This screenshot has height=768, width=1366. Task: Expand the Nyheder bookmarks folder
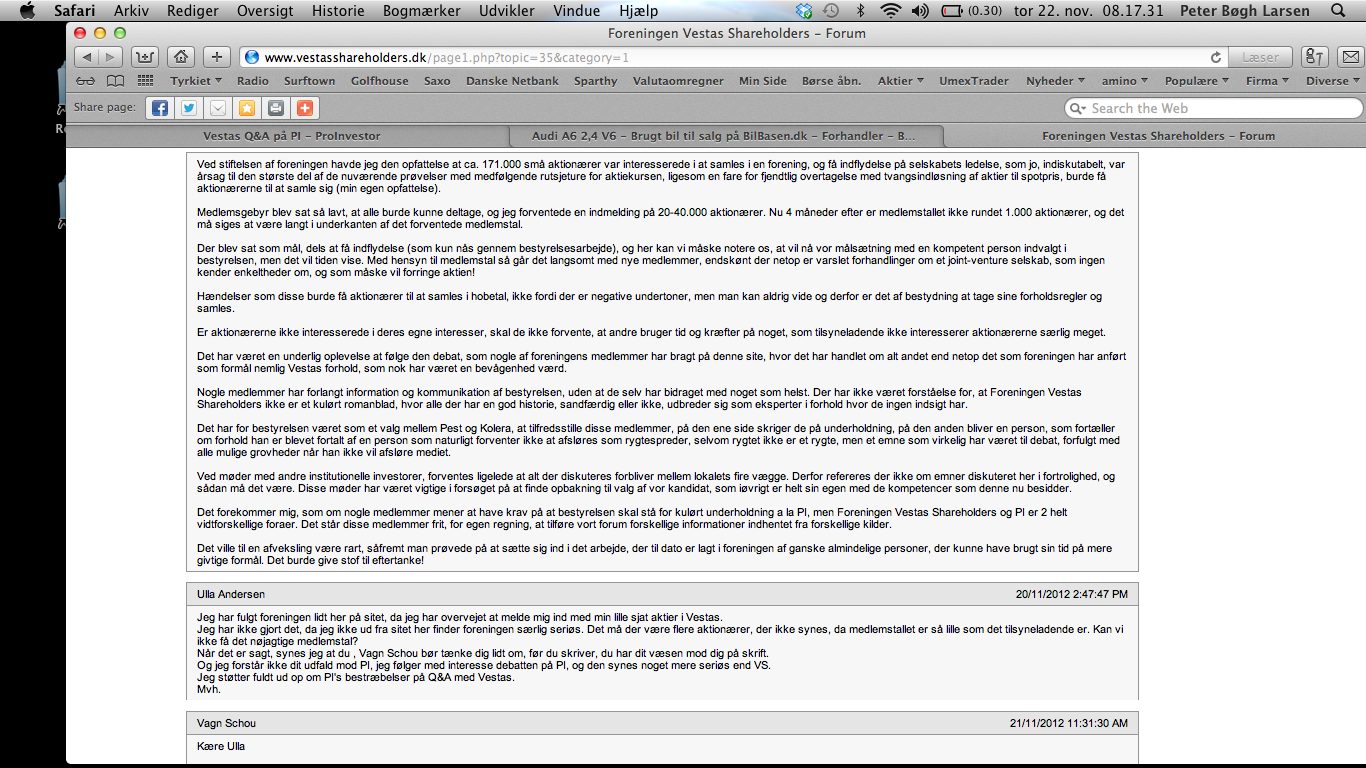[1056, 81]
